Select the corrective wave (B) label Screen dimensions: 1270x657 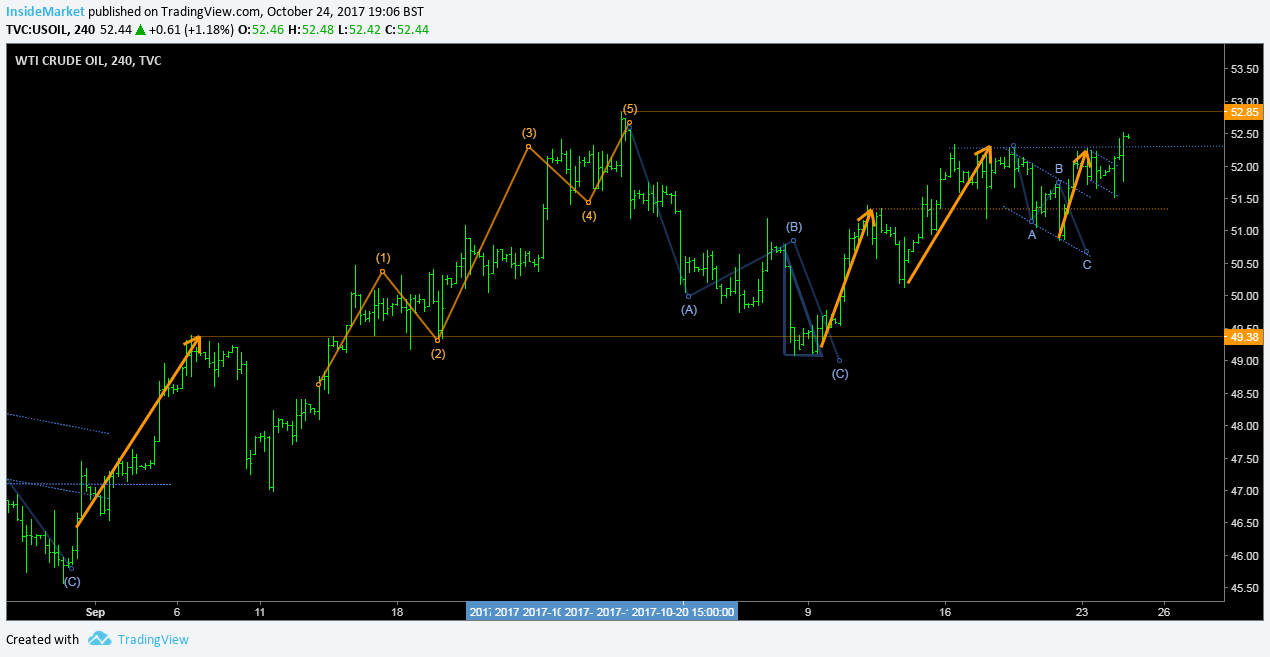tap(793, 227)
